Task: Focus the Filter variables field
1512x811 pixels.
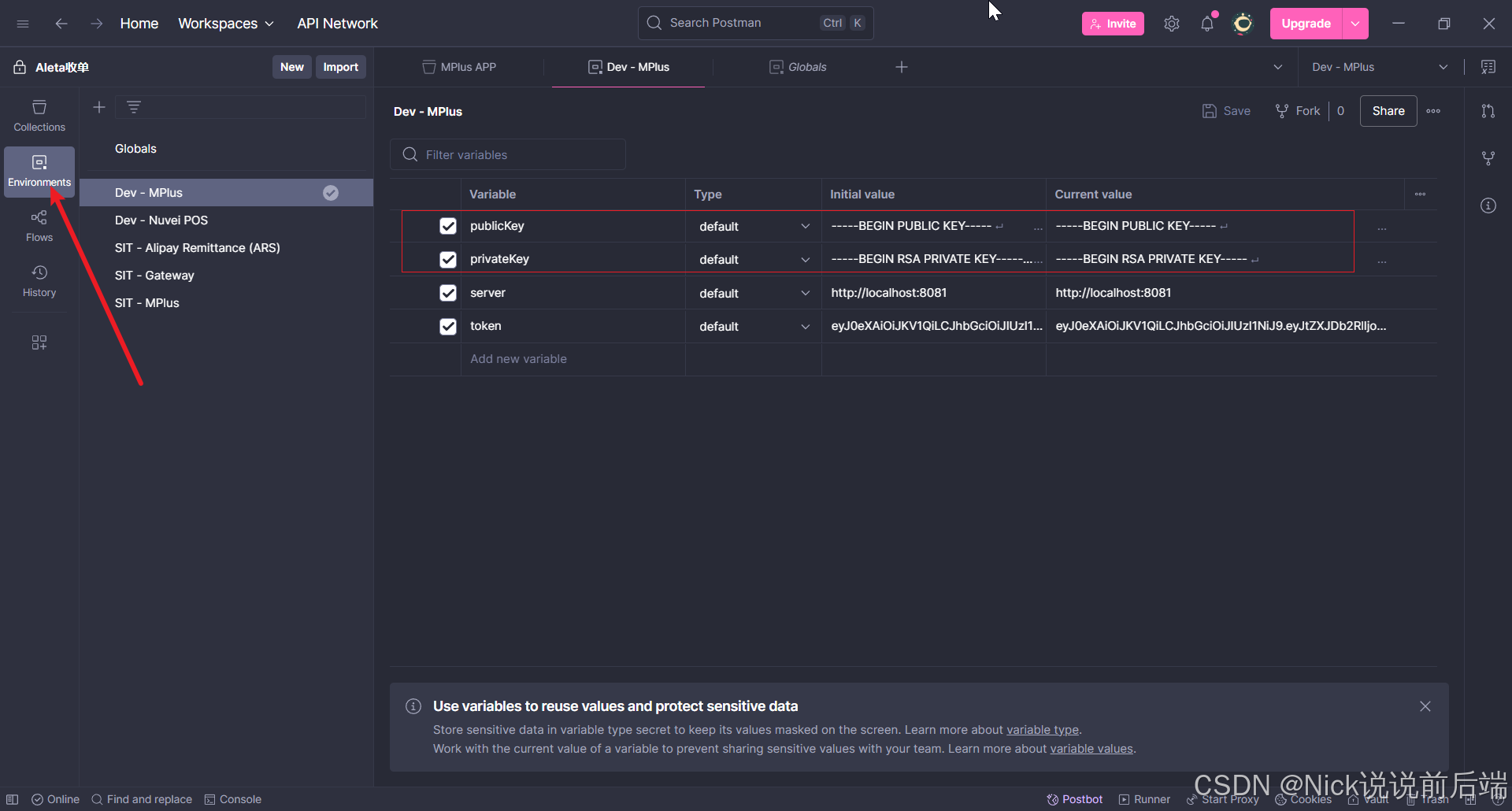Action: (x=508, y=155)
